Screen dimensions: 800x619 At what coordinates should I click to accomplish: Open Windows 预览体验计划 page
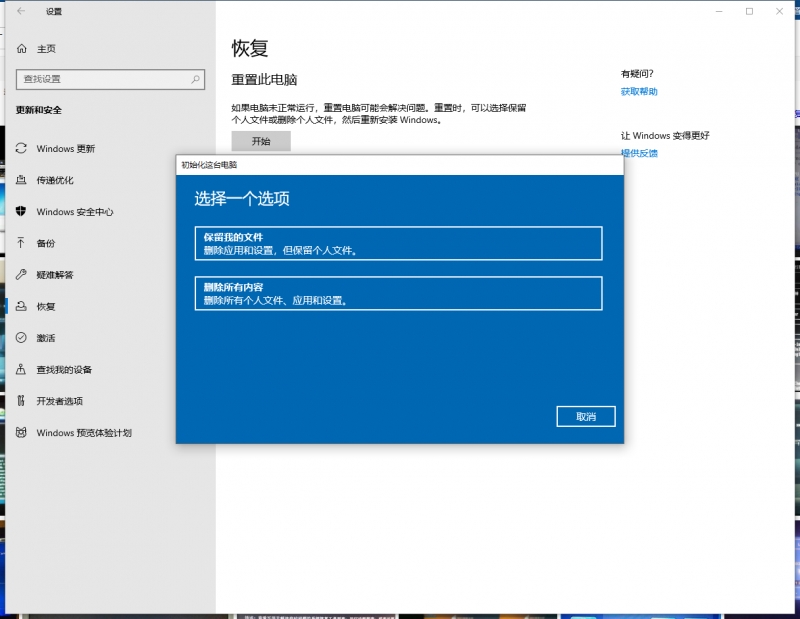tap(84, 433)
